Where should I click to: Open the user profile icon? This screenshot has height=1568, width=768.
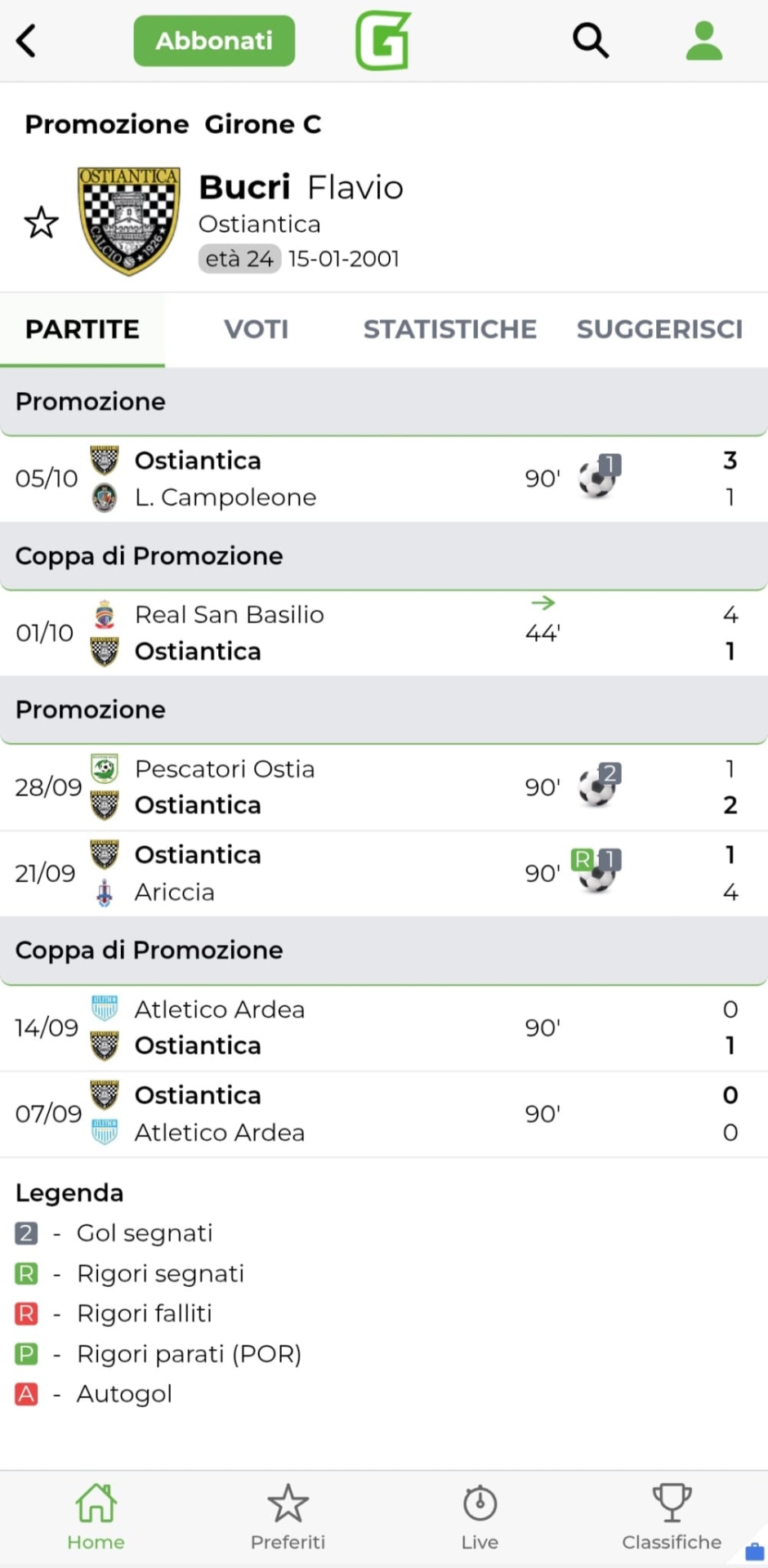click(x=703, y=41)
